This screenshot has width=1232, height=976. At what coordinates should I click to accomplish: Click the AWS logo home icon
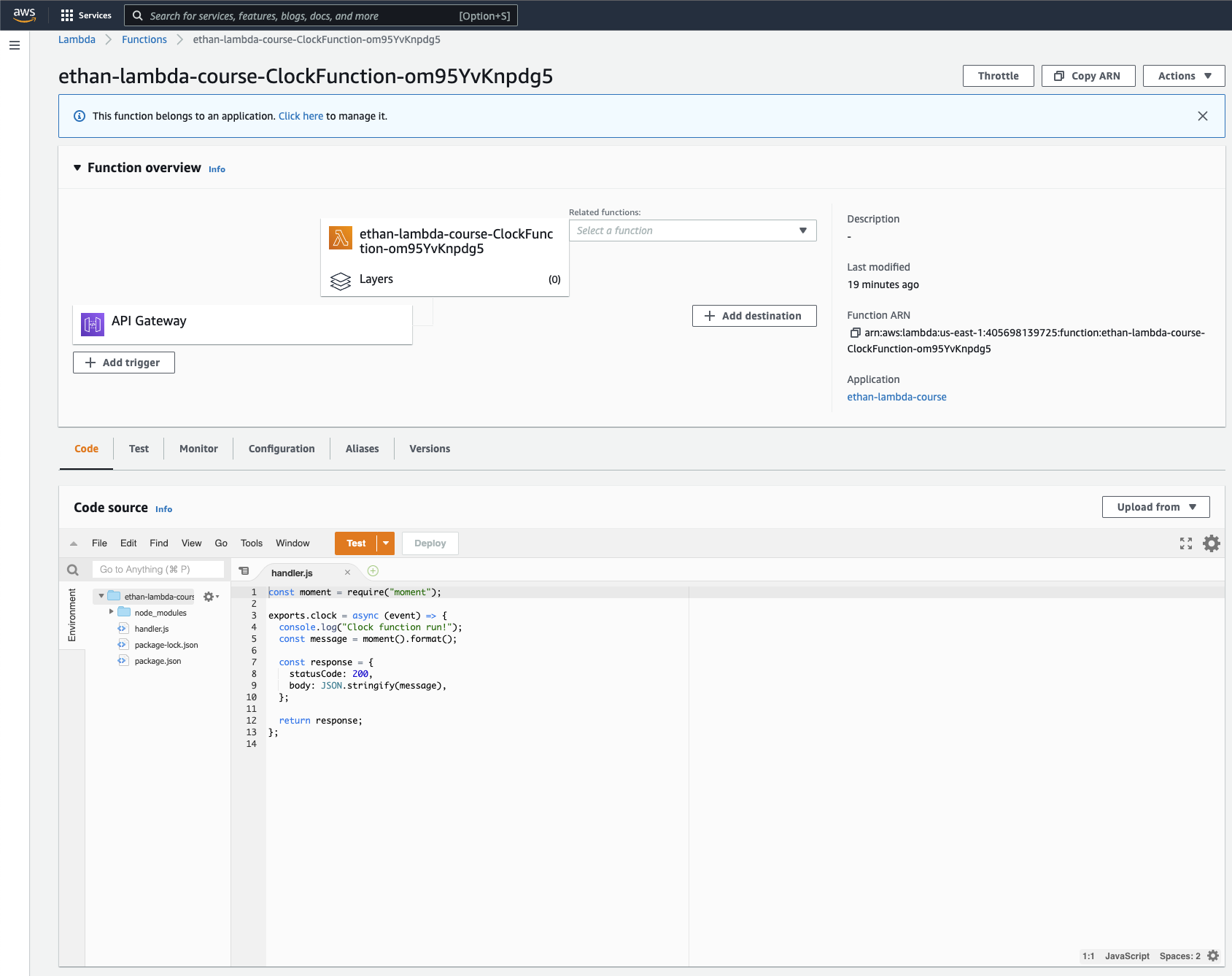coord(24,15)
